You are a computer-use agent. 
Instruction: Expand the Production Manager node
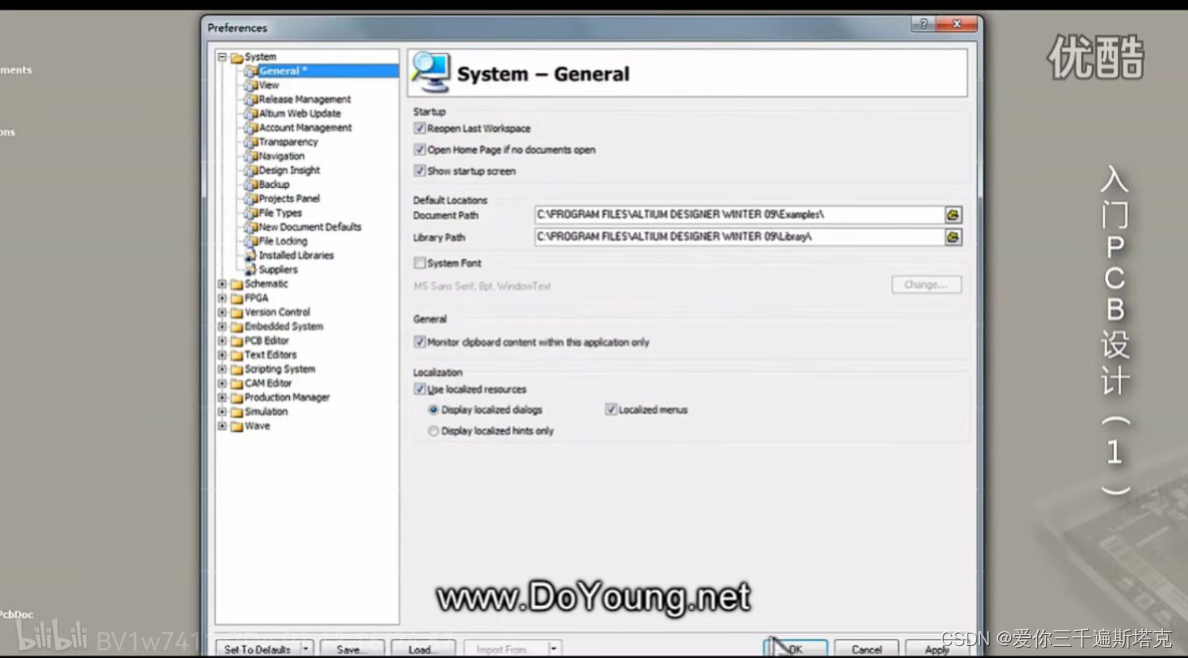[x=222, y=398]
